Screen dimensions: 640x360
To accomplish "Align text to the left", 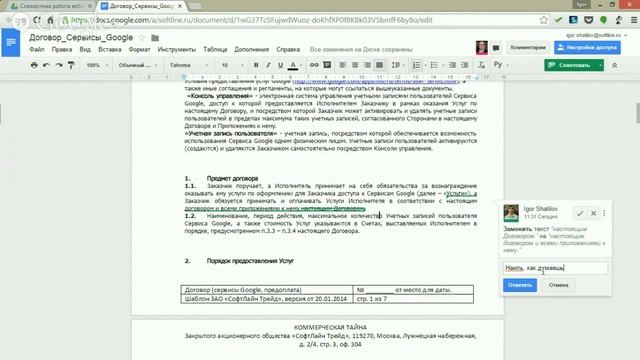I will 342,65.
